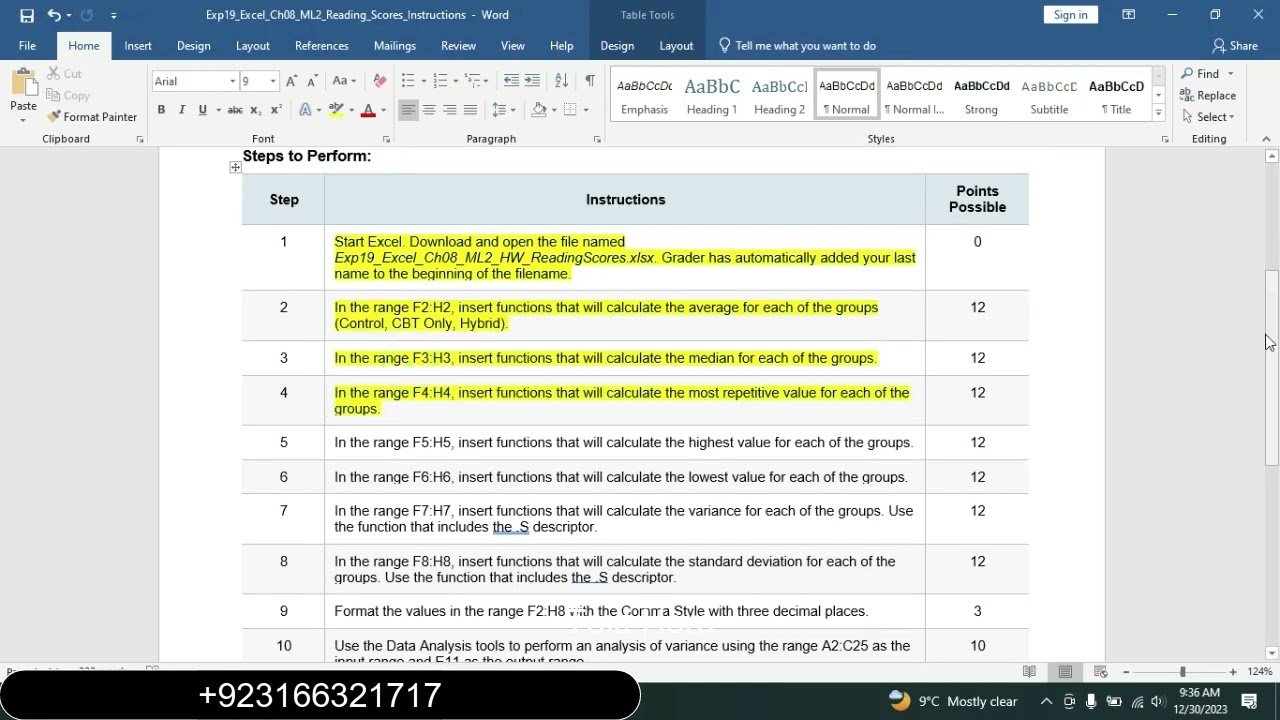Toggle Bold formatting

click(x=161, y=110)
